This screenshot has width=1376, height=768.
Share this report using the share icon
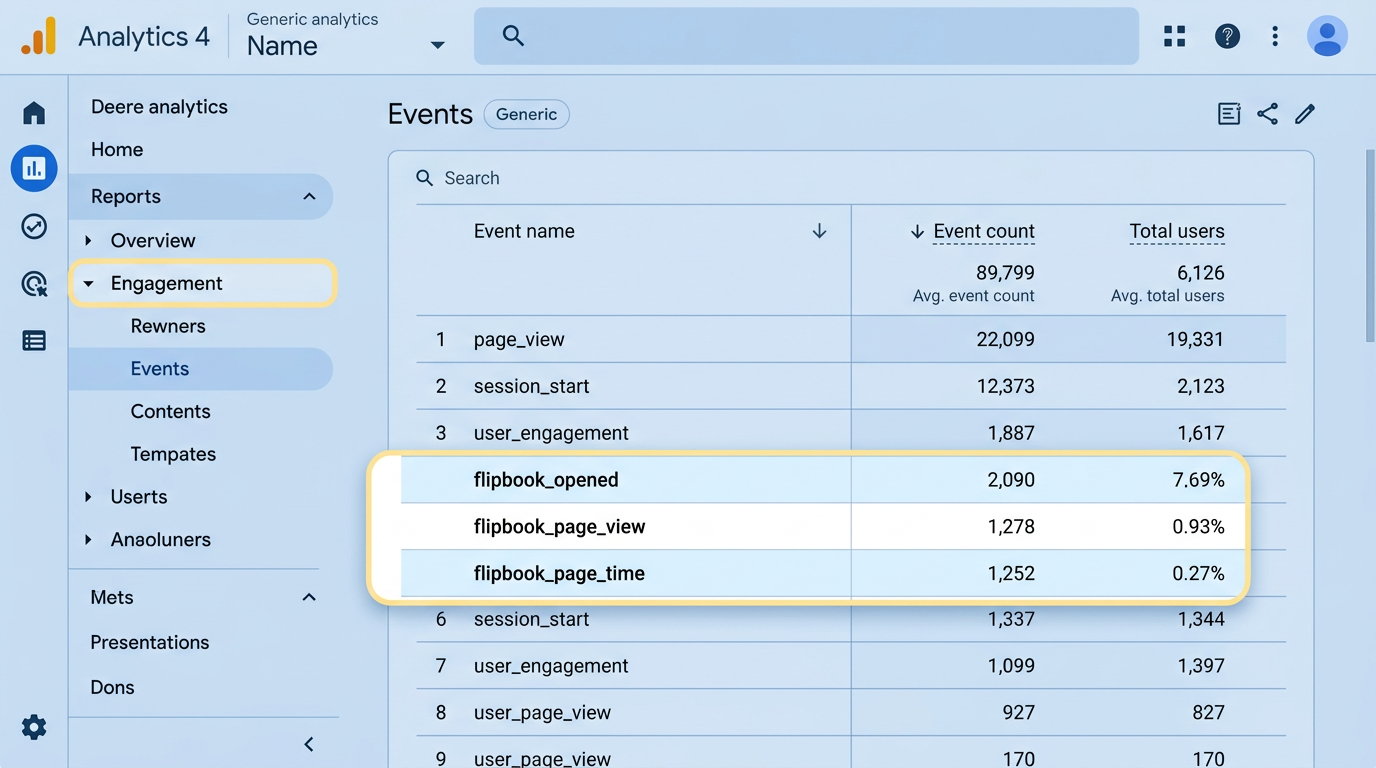[1267, 113]
